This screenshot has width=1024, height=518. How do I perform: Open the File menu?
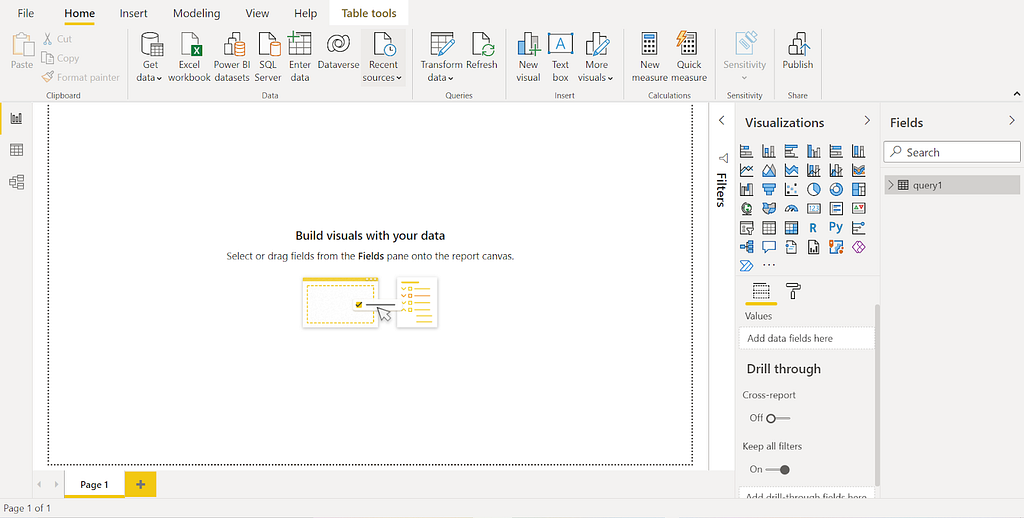point(26,13)
